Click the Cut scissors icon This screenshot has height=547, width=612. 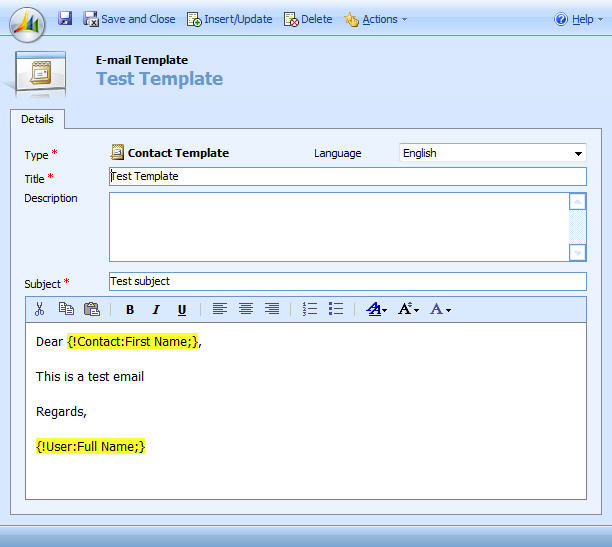pyautogui.click(x=40, y=309)
